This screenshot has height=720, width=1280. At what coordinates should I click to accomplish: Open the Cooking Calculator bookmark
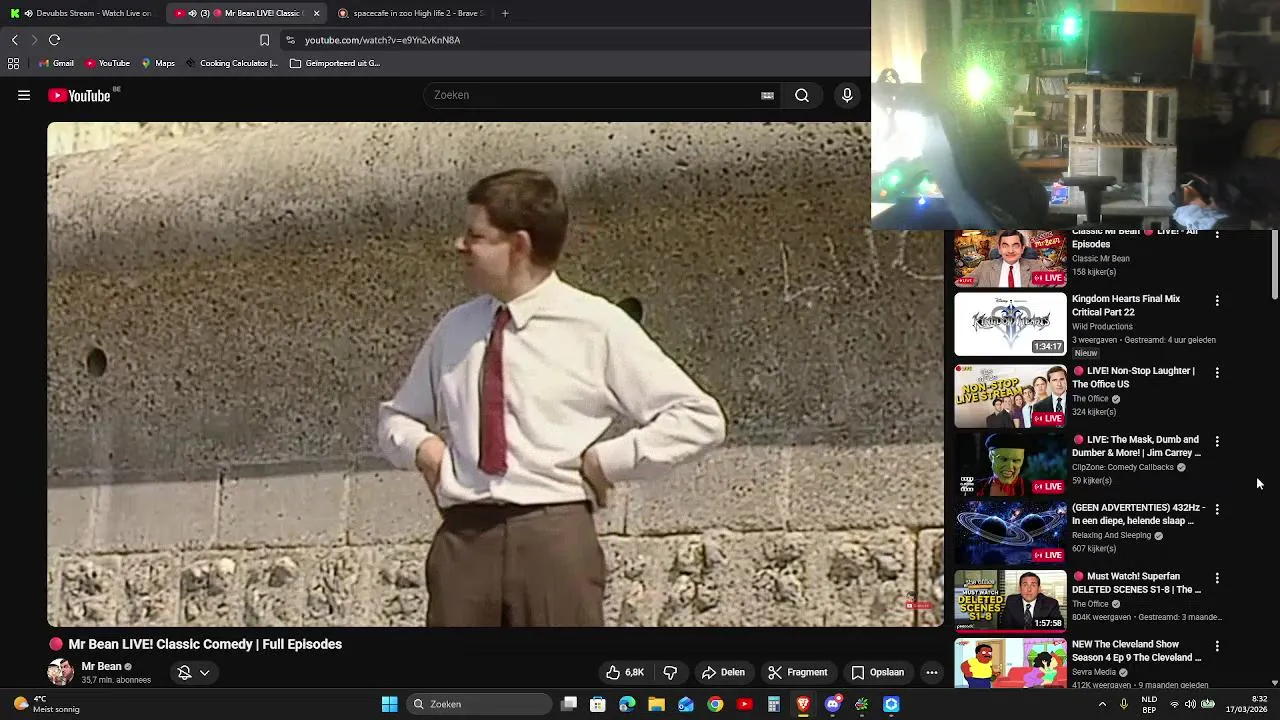[x=231, y=63]
